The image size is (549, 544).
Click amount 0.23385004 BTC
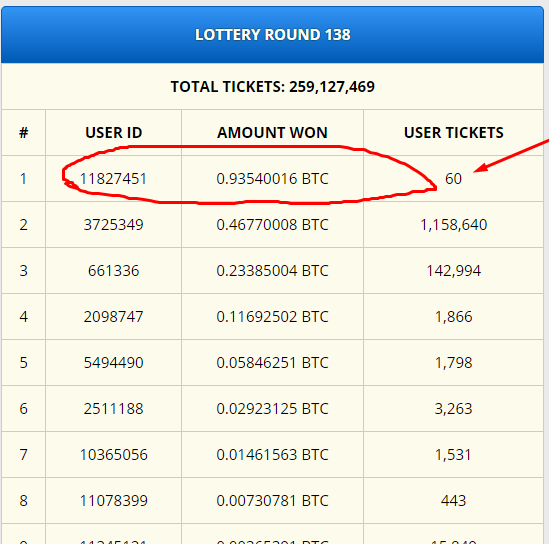pyautogui.click(x=272, y=271)
